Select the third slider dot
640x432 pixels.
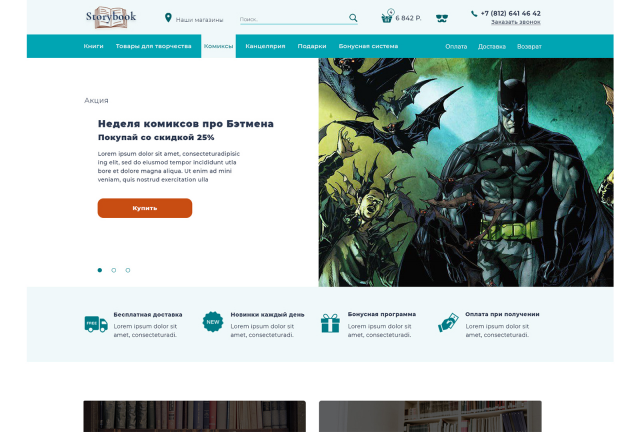pos(128,270)
